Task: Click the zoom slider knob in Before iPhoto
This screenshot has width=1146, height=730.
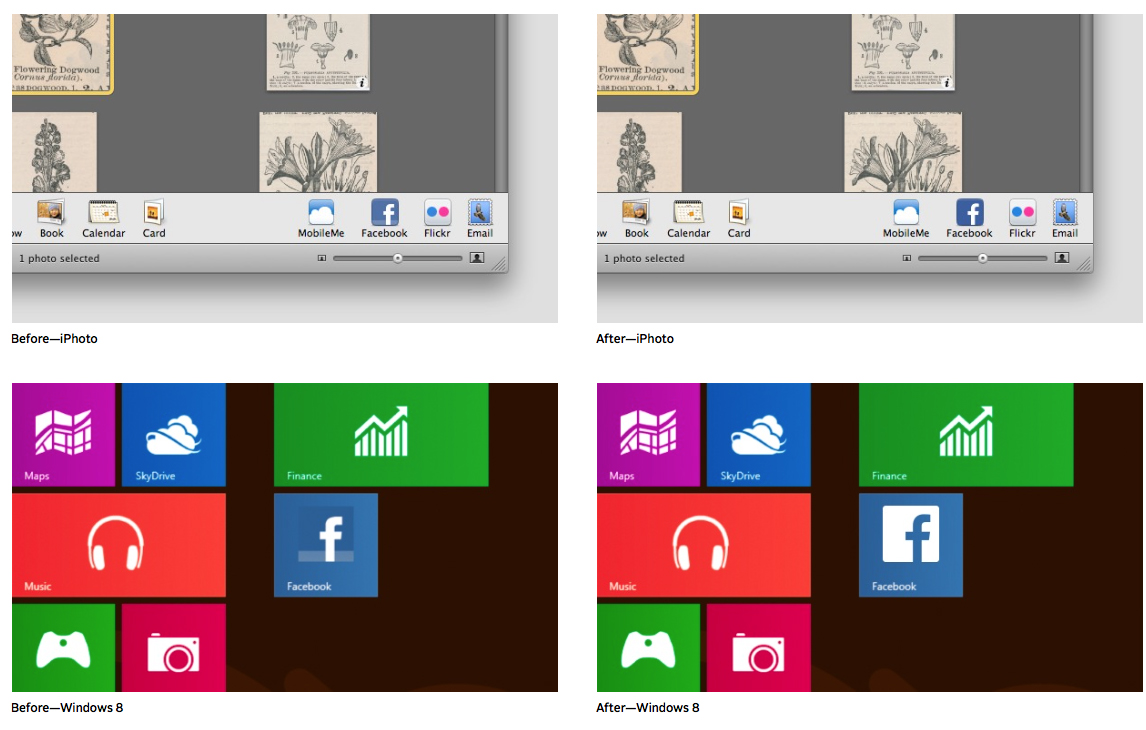Action: [x=398, y=258]
